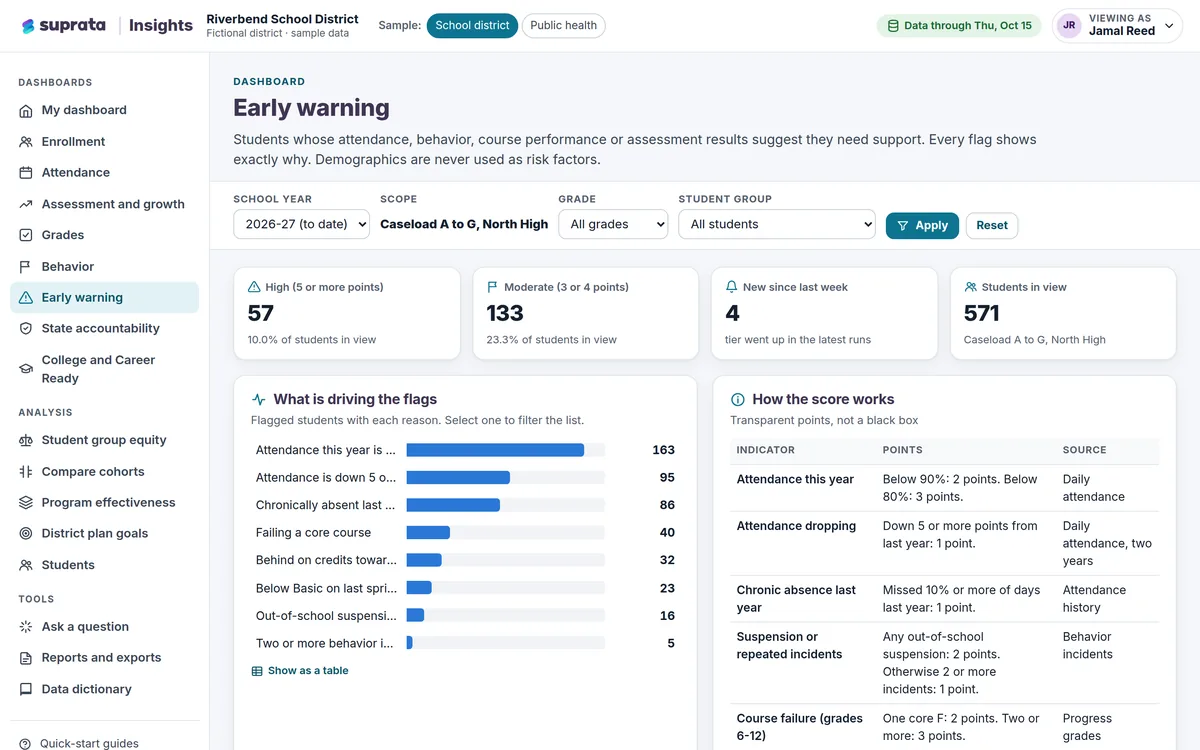The width and height of the screenshot is (1200, 750).
Task: Click the Reports and exports document icon
Action: (26, 658)
